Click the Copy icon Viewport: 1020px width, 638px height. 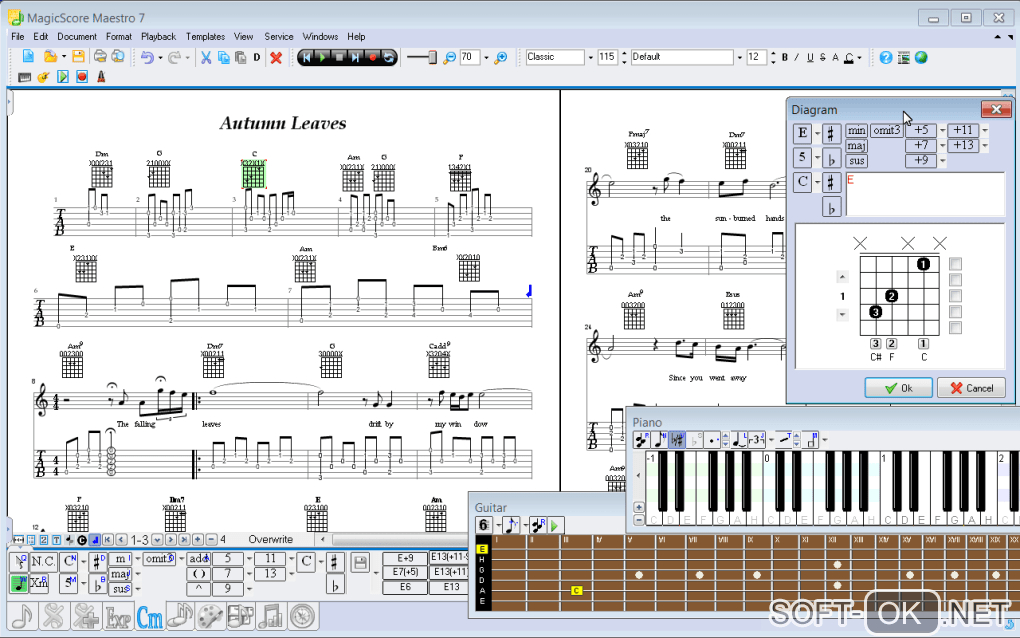click(223, 57)
